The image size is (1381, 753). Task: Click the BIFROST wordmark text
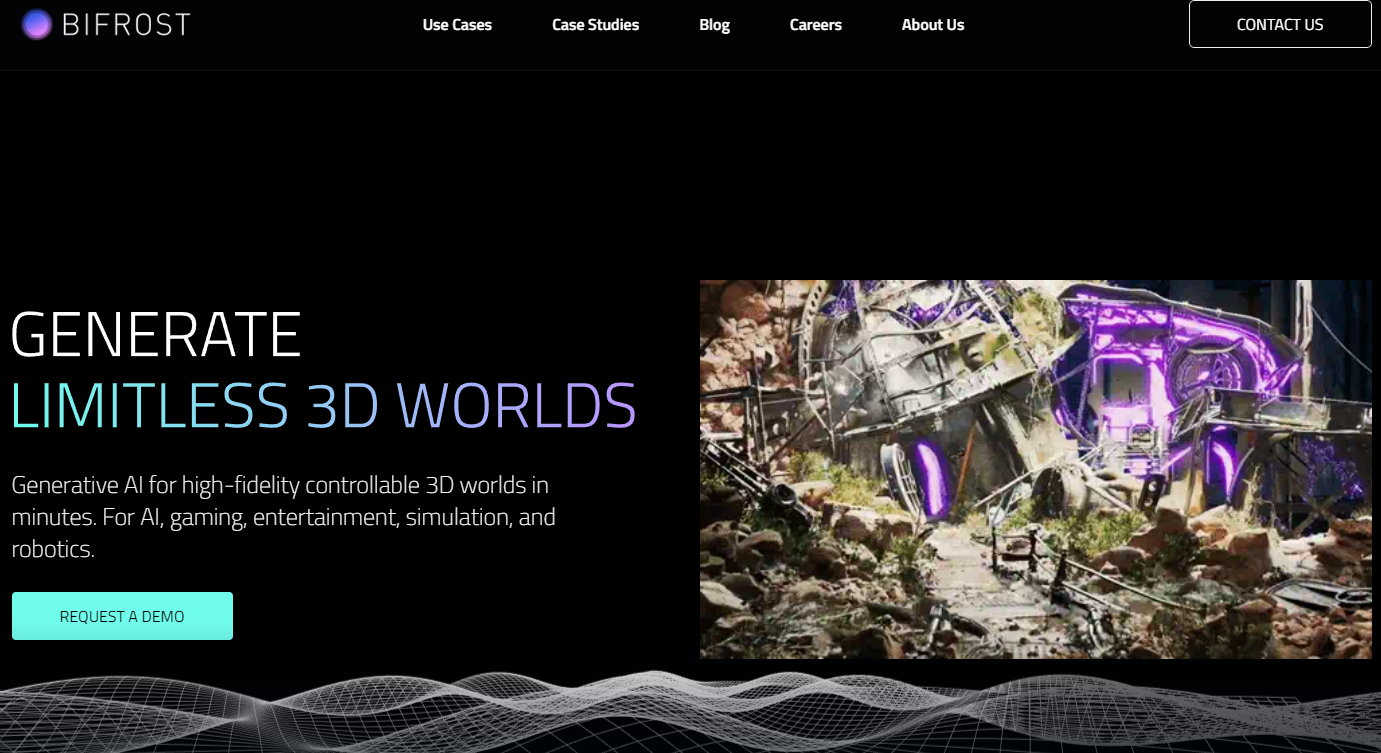click(x=126, y=25)
